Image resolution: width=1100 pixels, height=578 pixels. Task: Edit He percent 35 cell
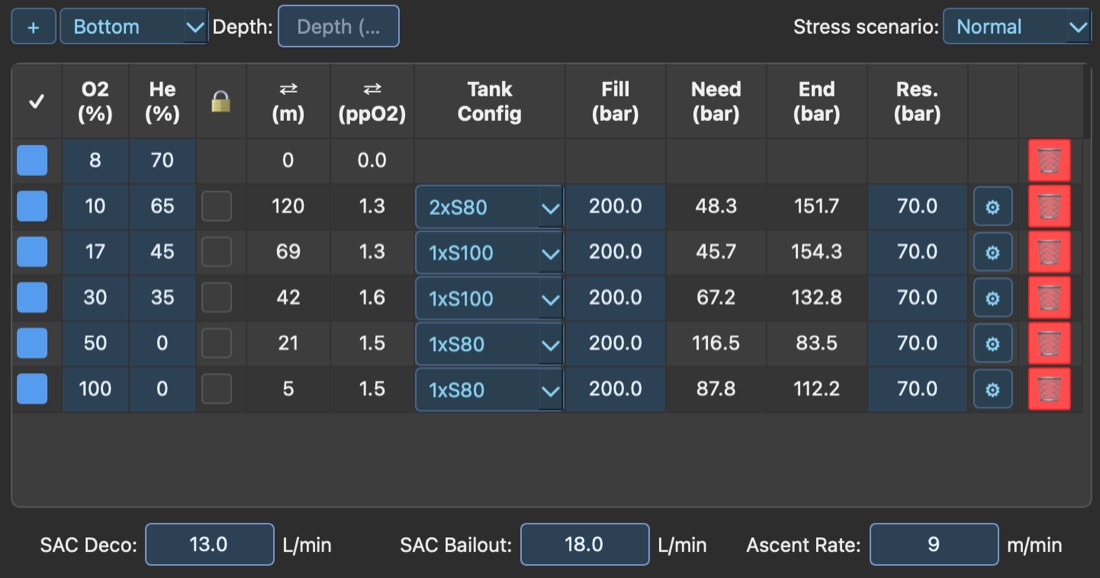pos(162,297)
